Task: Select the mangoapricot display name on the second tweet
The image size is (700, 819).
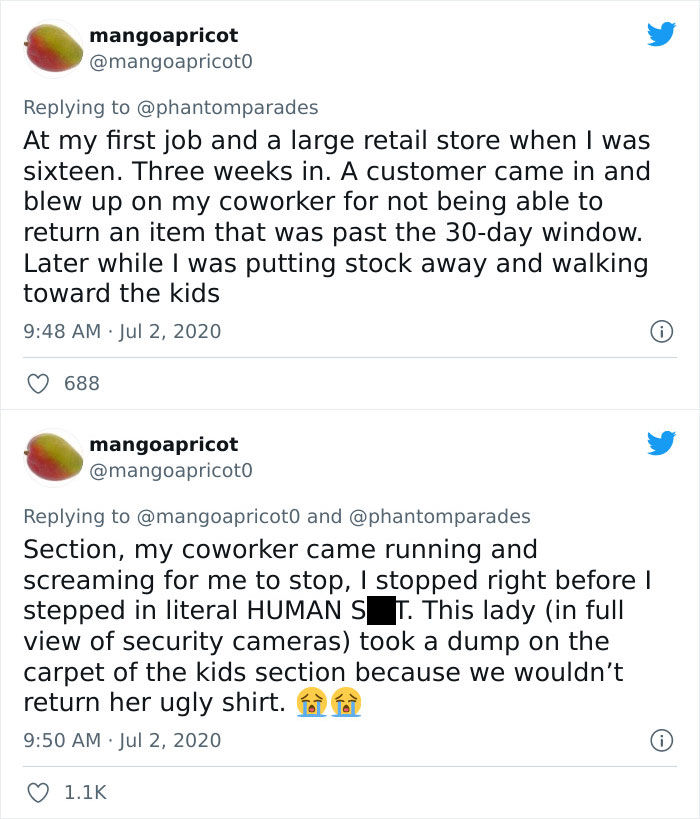Action: [x=166, y=444]
